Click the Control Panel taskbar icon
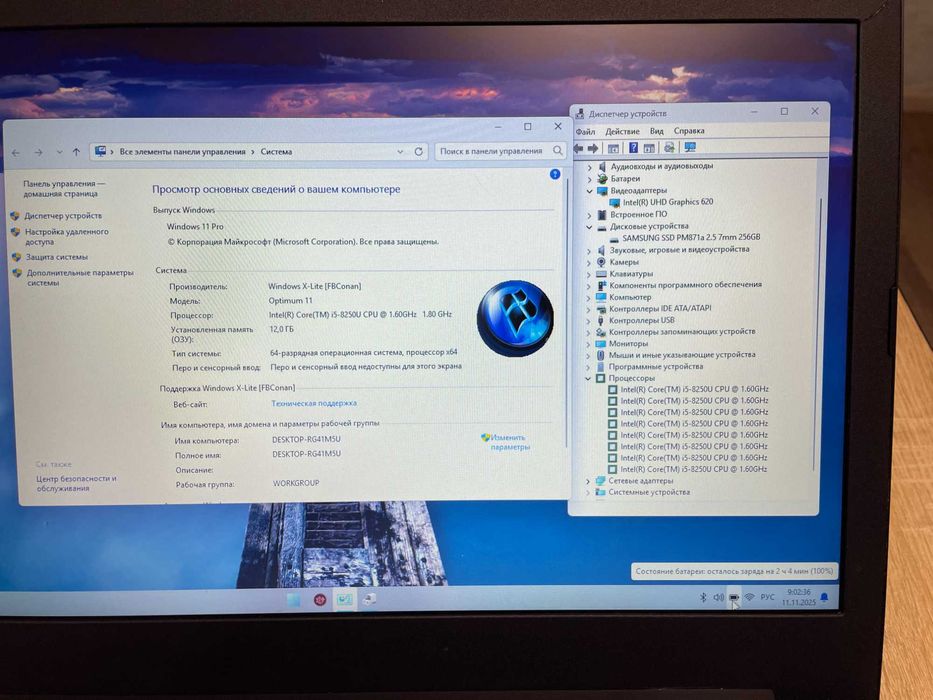 tap(345, 599)
